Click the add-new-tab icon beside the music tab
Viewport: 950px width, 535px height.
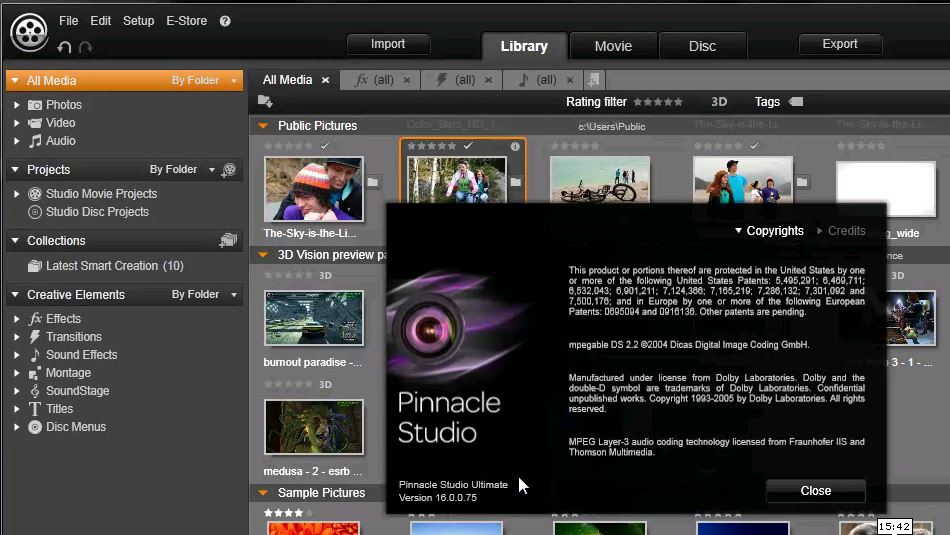pos(594,79)
